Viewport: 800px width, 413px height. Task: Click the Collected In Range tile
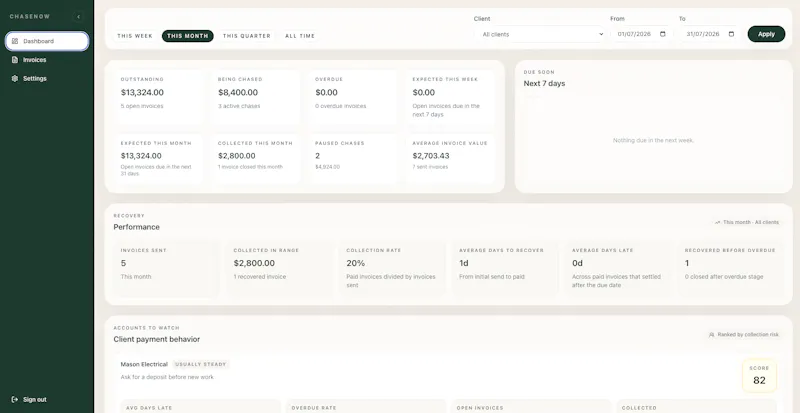[279, 269]
